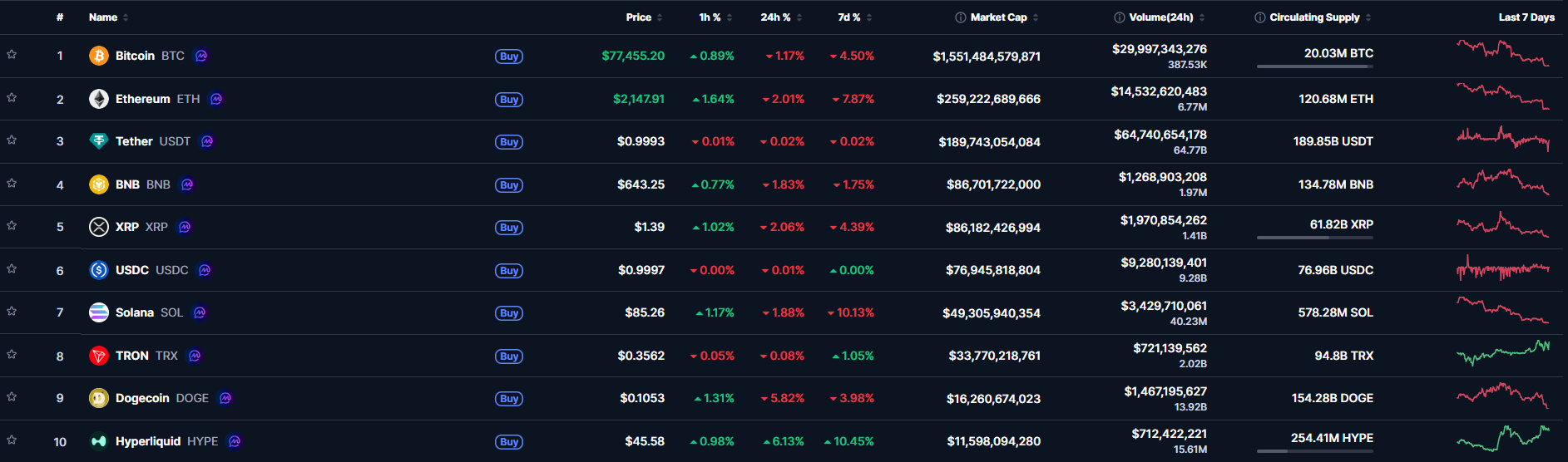Screen dimensions: 1568x462
Task: Click the Volume(24h) info icon
Action: (1120, 17)
